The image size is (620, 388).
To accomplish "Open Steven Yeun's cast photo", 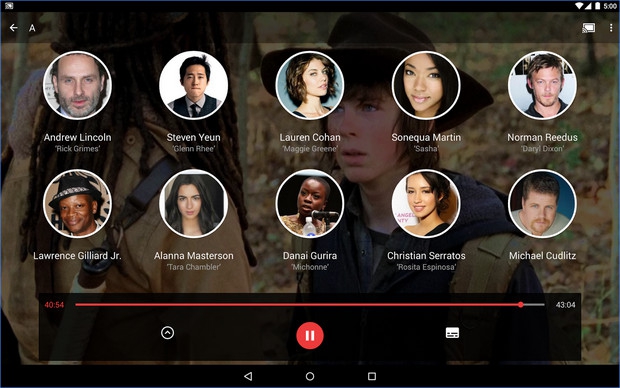I will tap(193, 85).
